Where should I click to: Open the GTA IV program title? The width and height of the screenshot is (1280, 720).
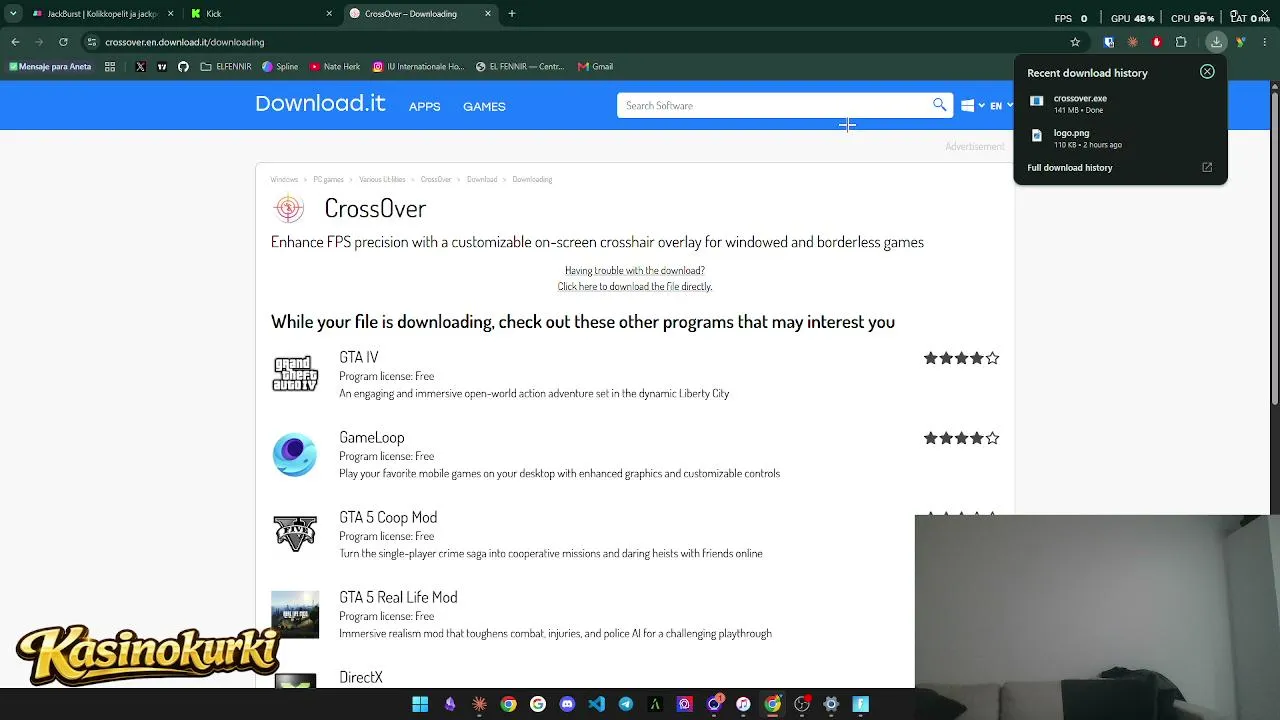click(x=359, y=357)
